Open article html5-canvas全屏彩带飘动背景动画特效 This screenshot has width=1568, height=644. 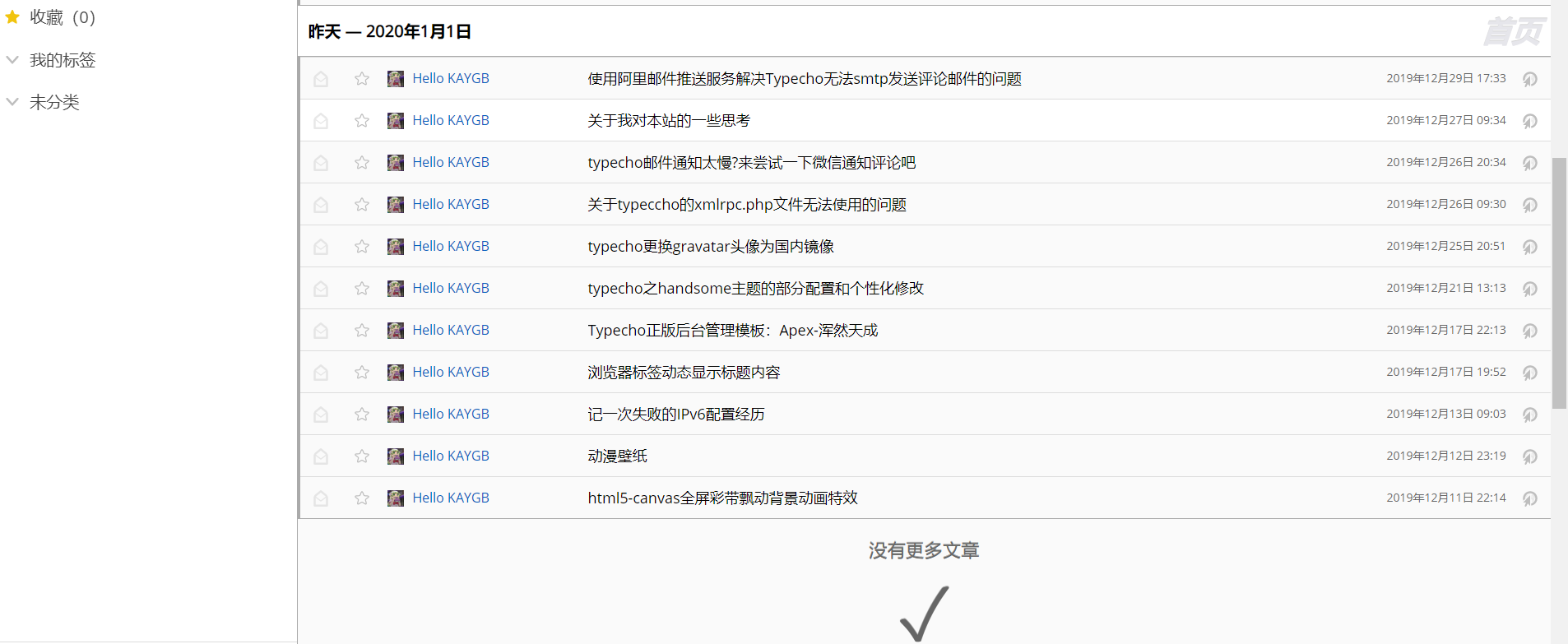point(723,498)
